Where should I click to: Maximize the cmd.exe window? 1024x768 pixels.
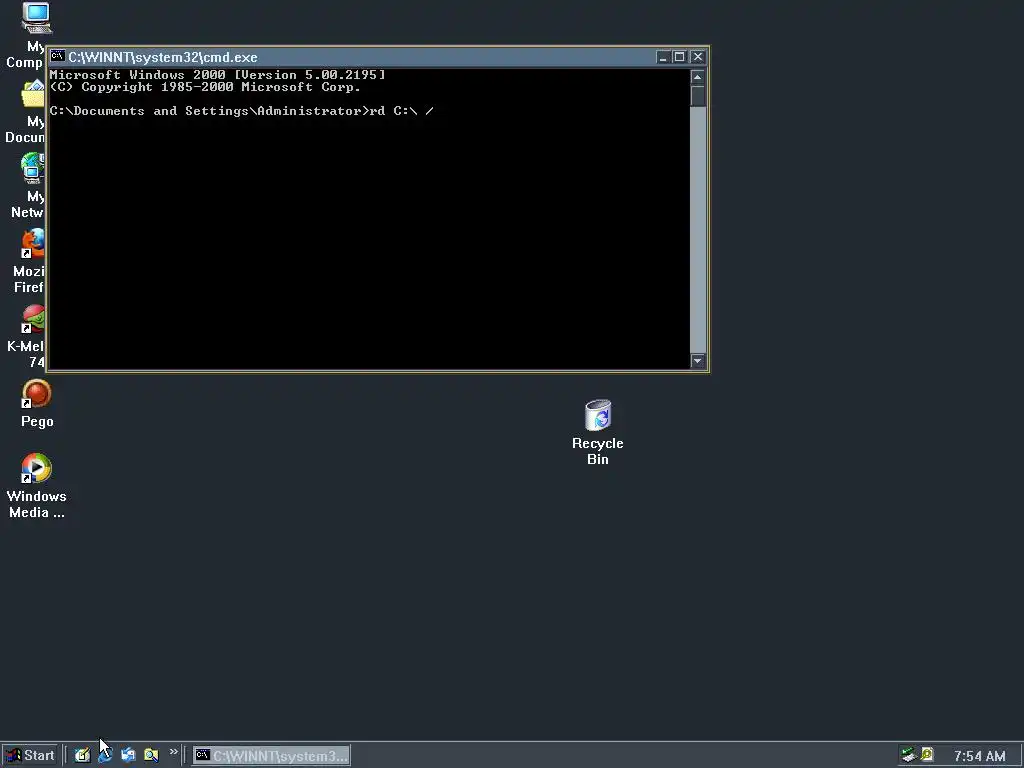(x=679, y=57)
